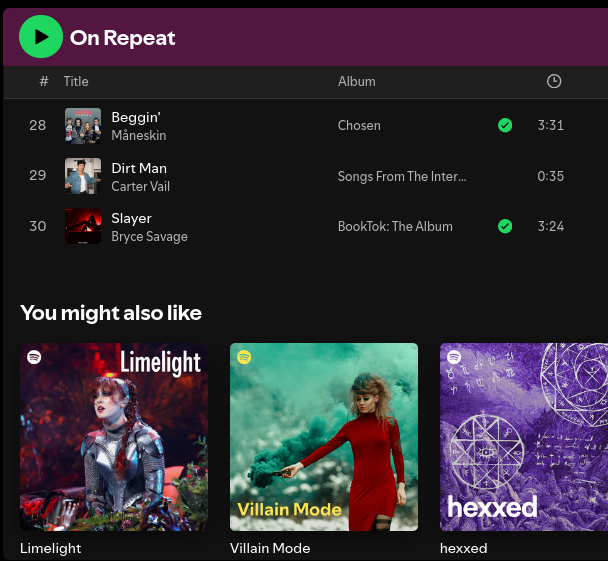Click the 0:35 duration
The width and height of the screenshot is (608, 561).
551,176
